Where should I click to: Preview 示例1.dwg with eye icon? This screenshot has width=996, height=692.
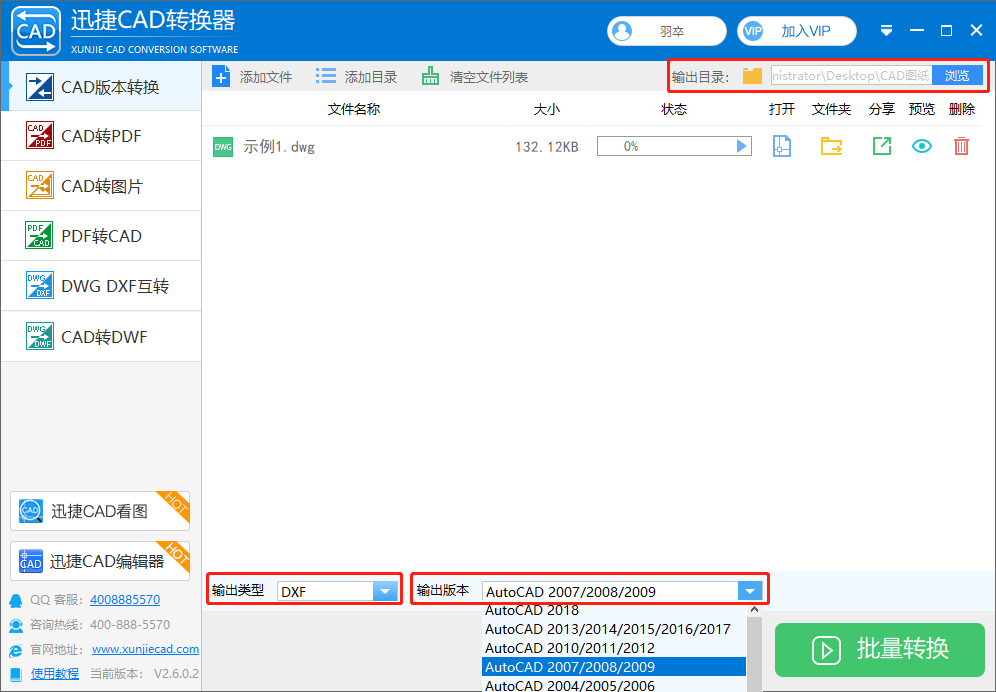(x=922, y=146)
